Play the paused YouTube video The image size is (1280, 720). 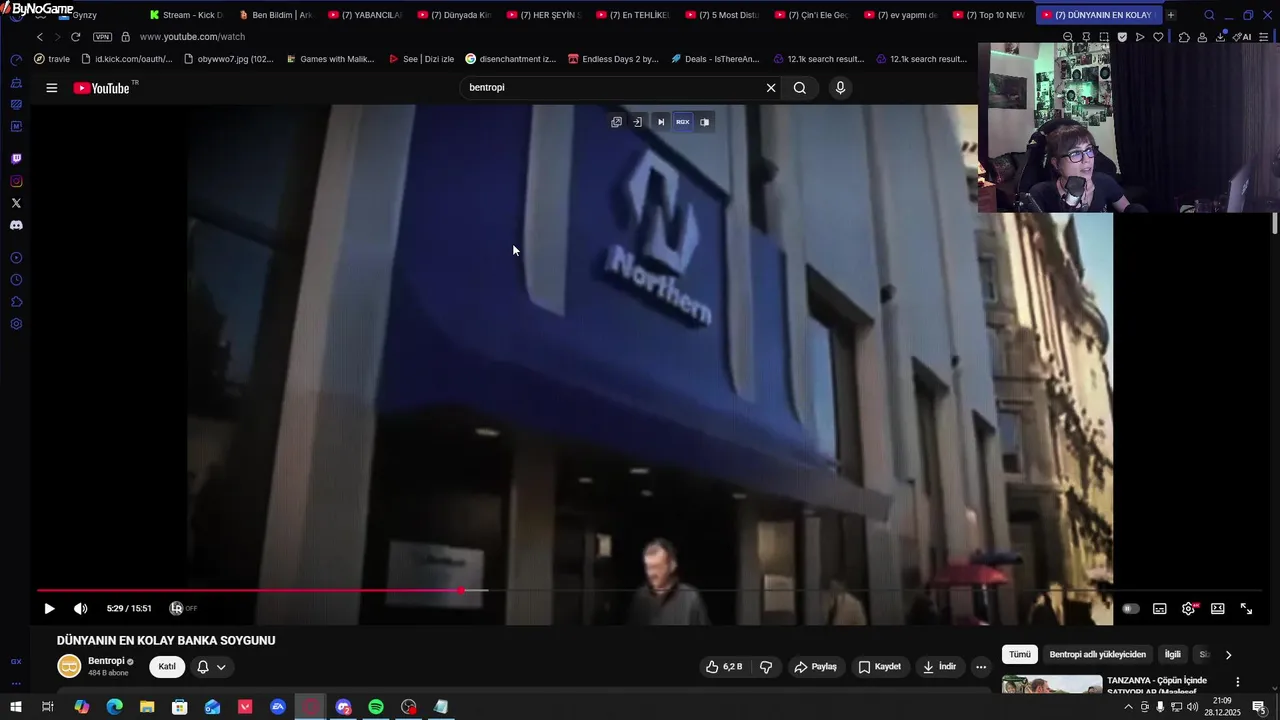pyautogui.click(x=49, y=608)
